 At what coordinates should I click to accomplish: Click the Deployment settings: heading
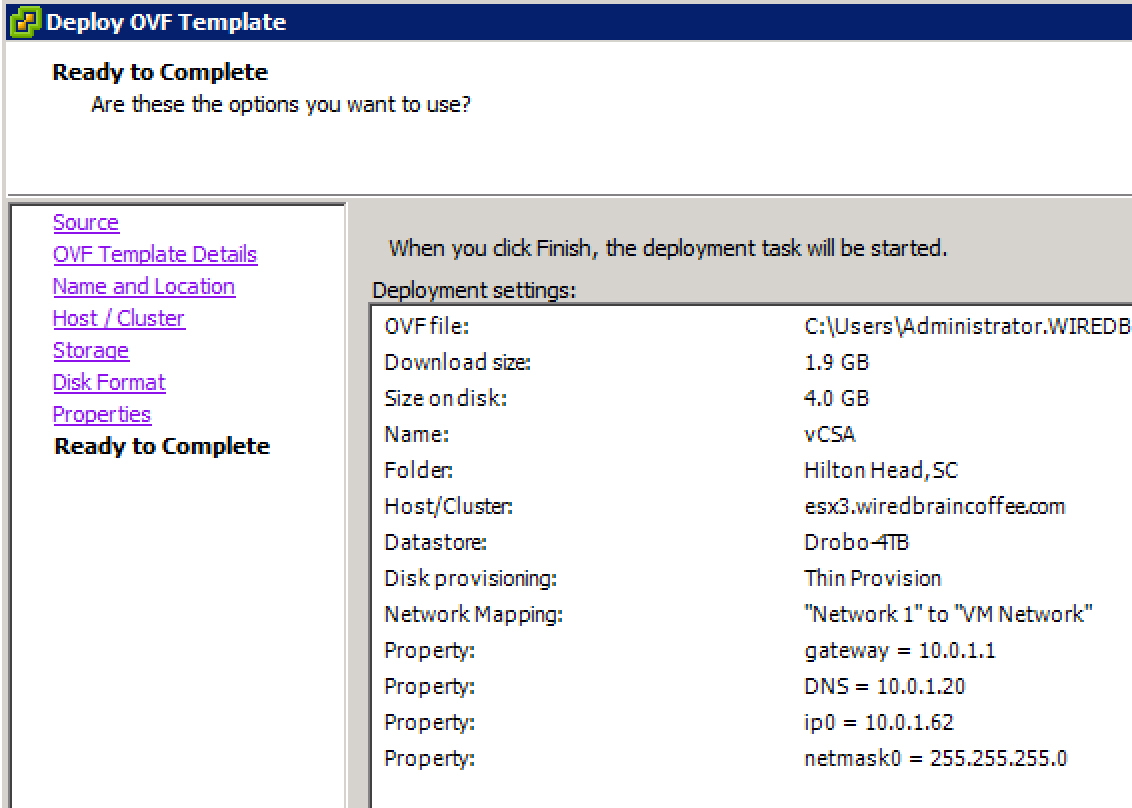click(x=474, y=290)
